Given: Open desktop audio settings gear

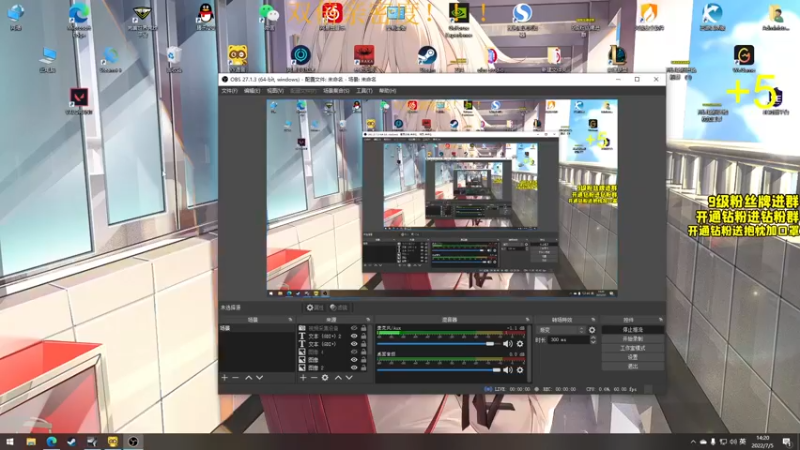Looking at the screenshot, I should [520, 370].
